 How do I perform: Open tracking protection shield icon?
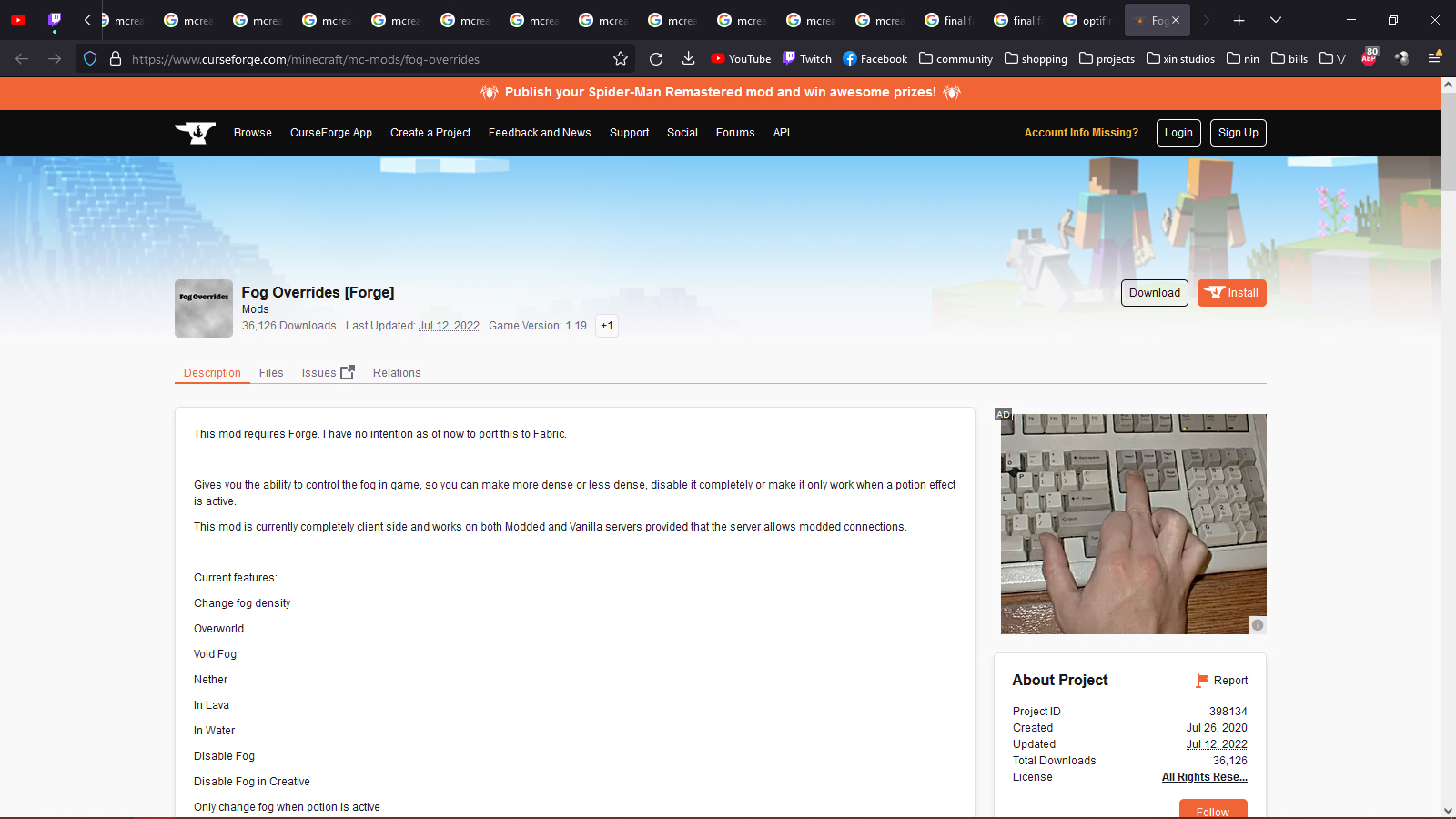[90, 59]
